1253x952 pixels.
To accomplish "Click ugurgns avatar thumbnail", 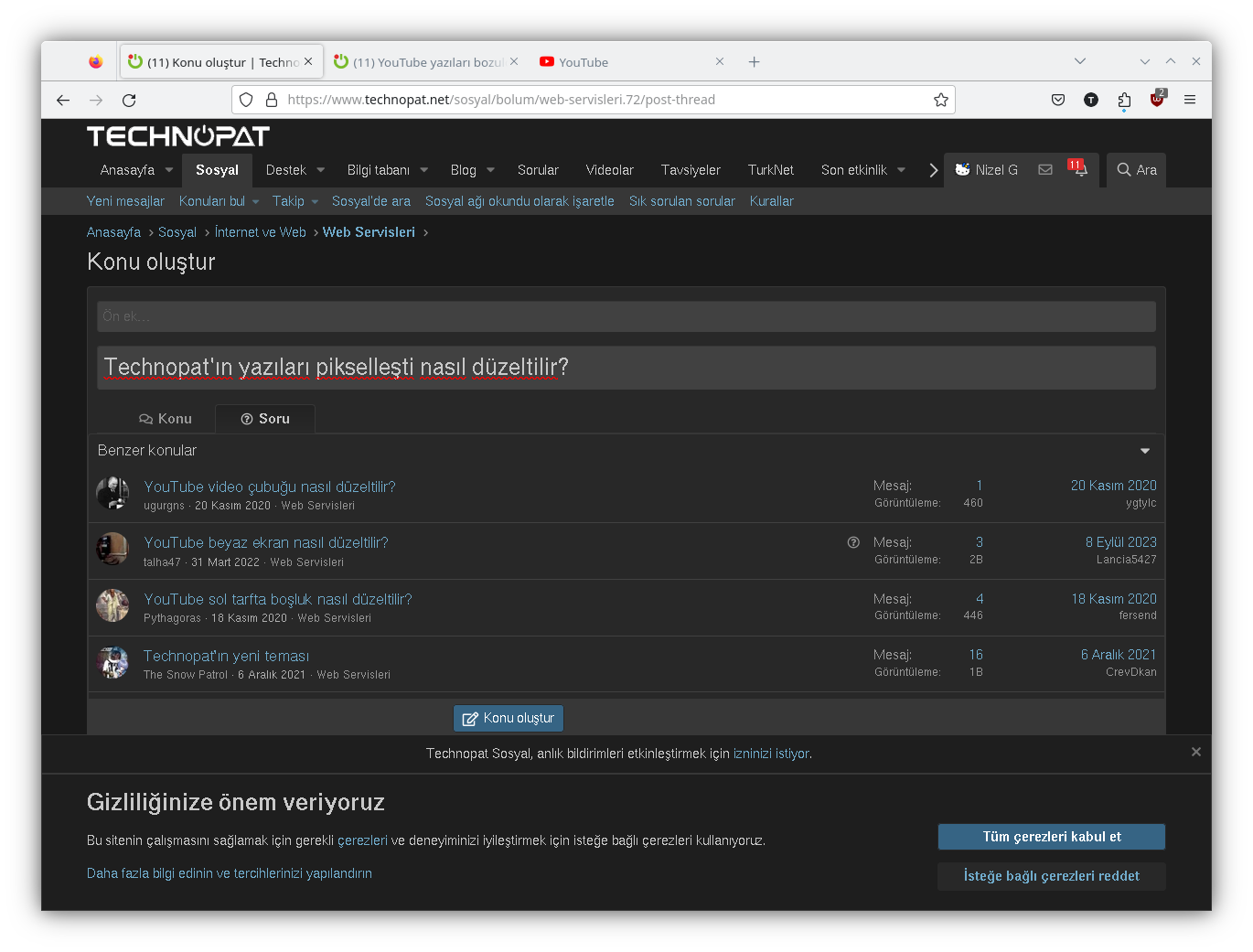I will click(x=112, y=493).
